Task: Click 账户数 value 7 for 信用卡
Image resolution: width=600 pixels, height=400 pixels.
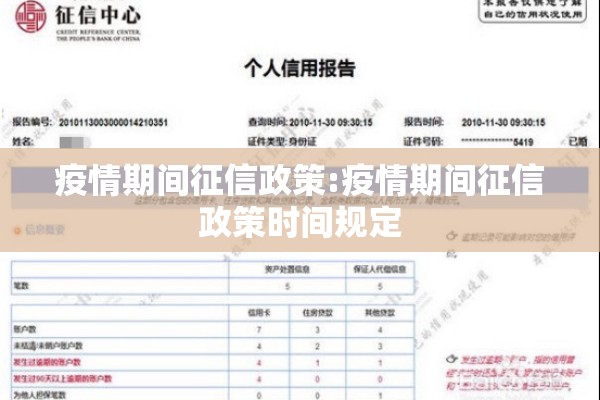Action: 259,330
